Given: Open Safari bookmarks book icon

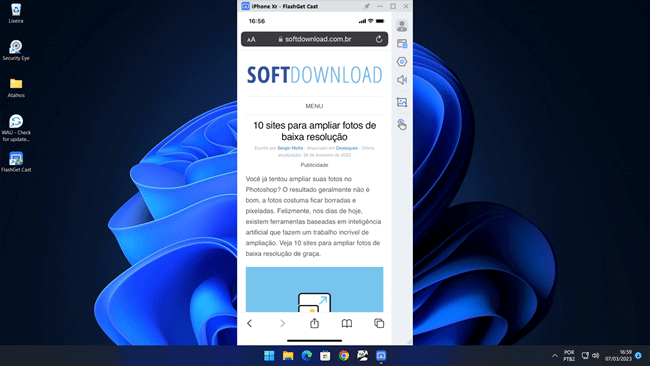Looking at the screenshot, I should tap(347, 323).
